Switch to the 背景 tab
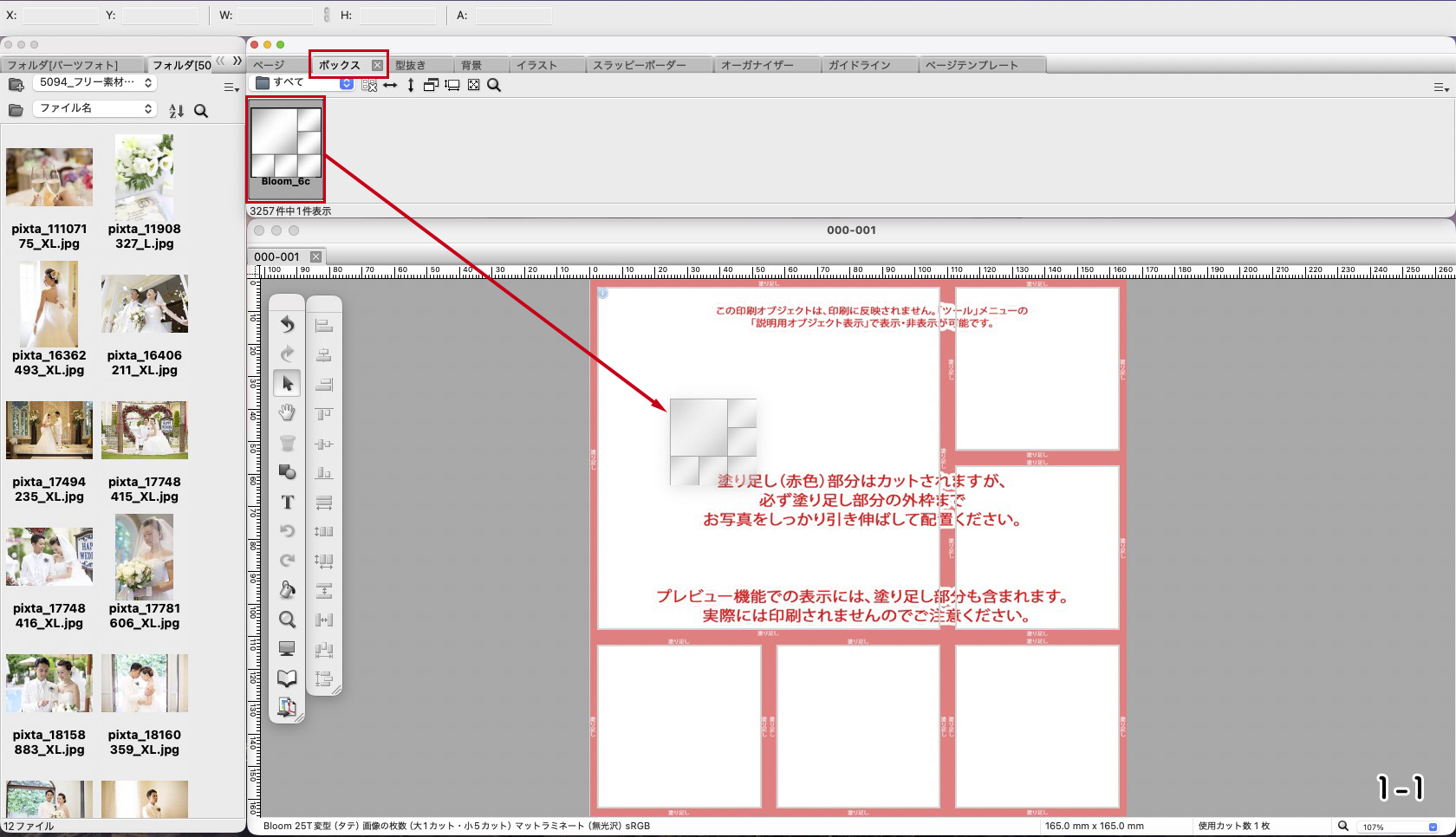This screenshot has height=837, width=1456. pos(471,65)
